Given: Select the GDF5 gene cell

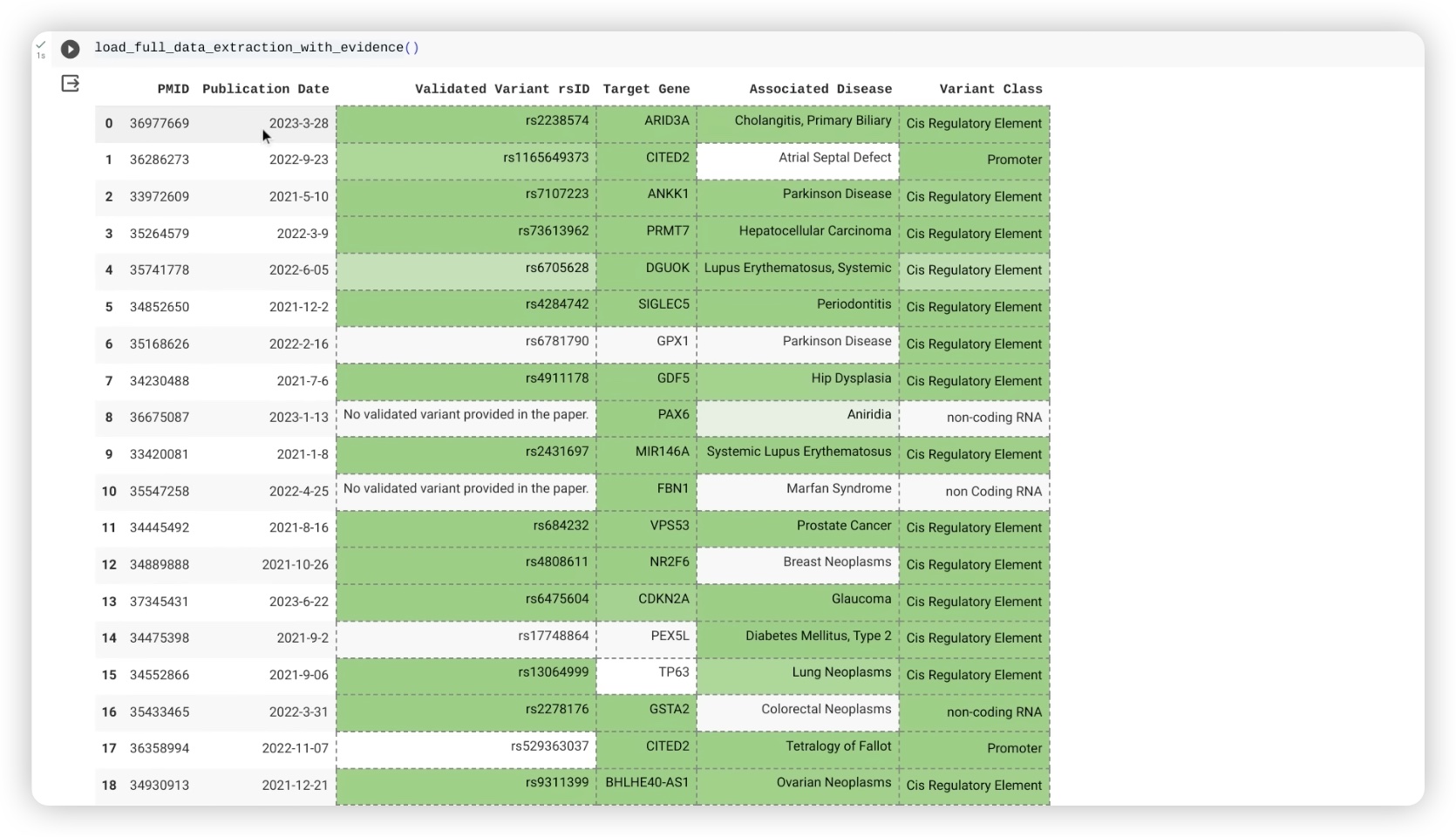Looking at the screenshot, I should click(647, 382).
